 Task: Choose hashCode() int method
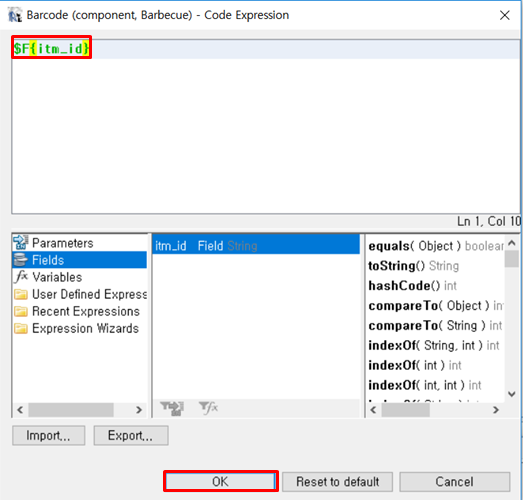(x=412, y=286)
